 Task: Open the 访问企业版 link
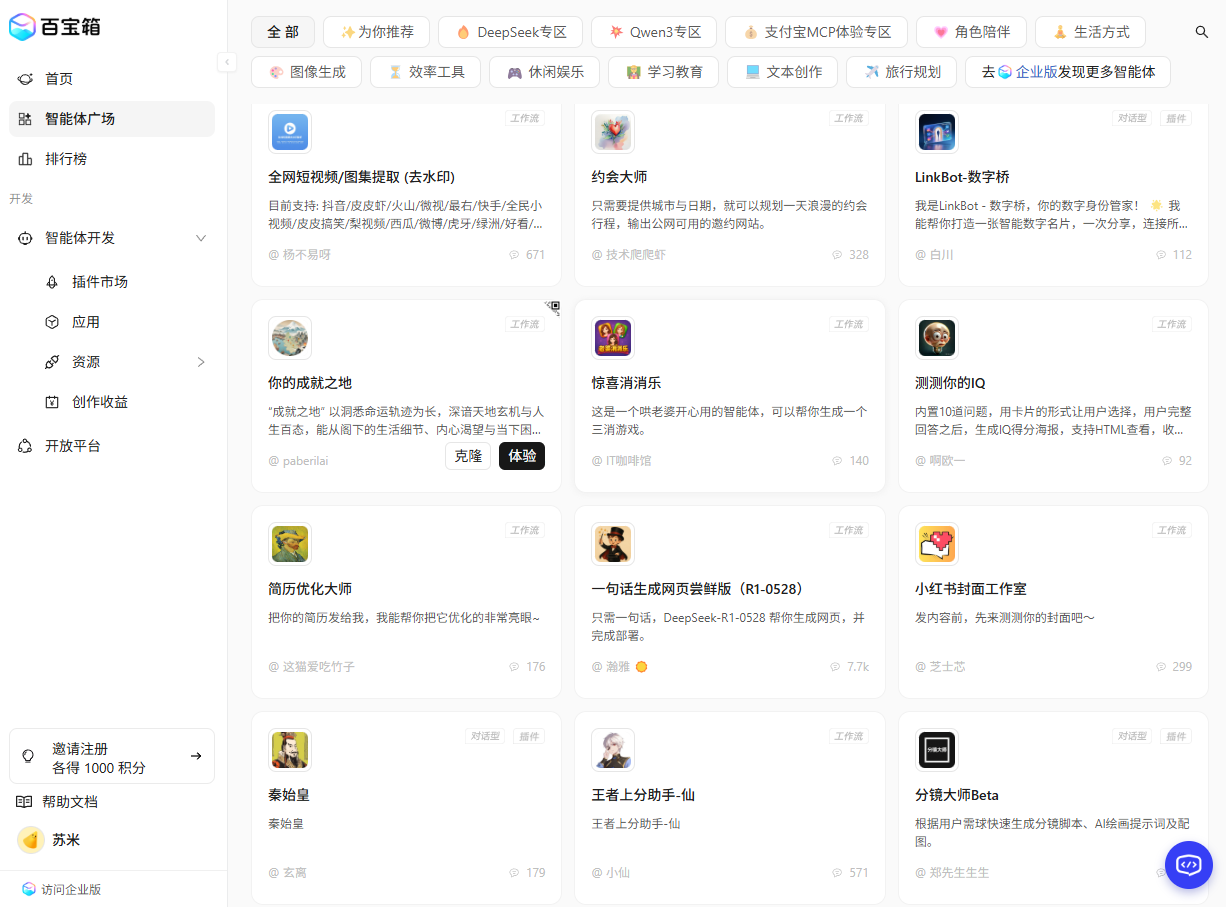pos(70,889)
